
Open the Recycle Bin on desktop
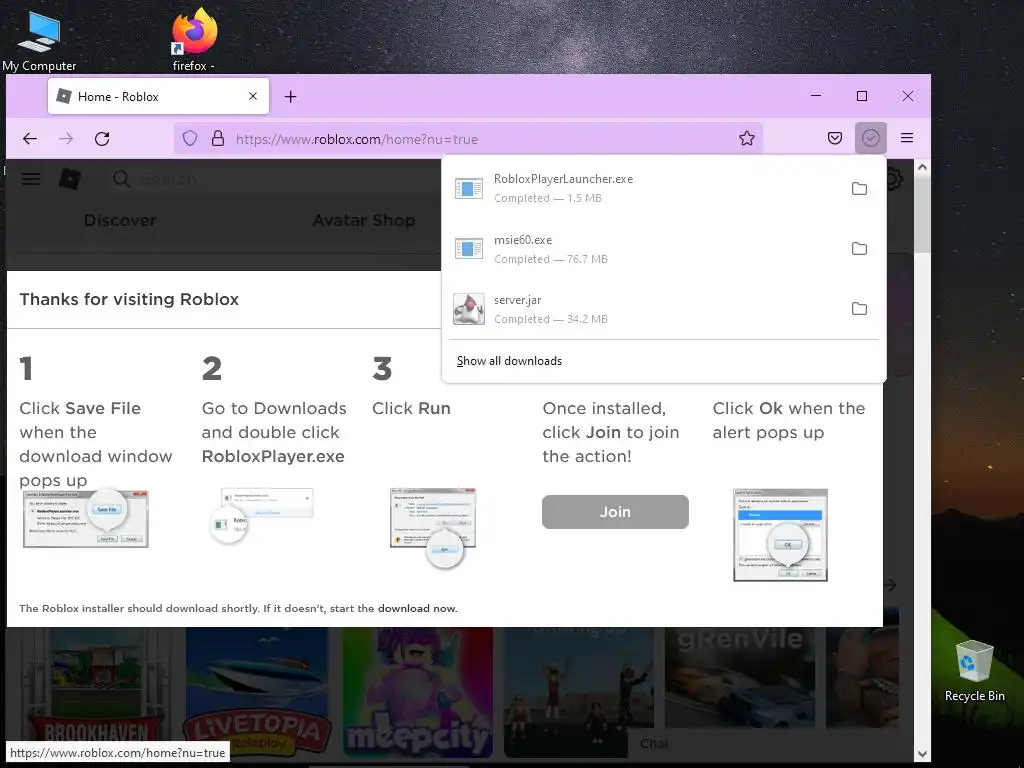974,671
